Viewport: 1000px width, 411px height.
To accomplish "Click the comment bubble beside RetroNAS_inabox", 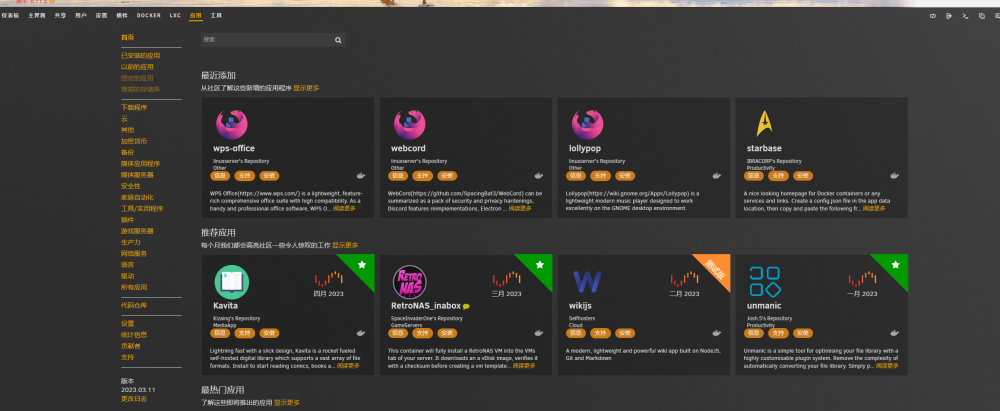I will point(466,306).
